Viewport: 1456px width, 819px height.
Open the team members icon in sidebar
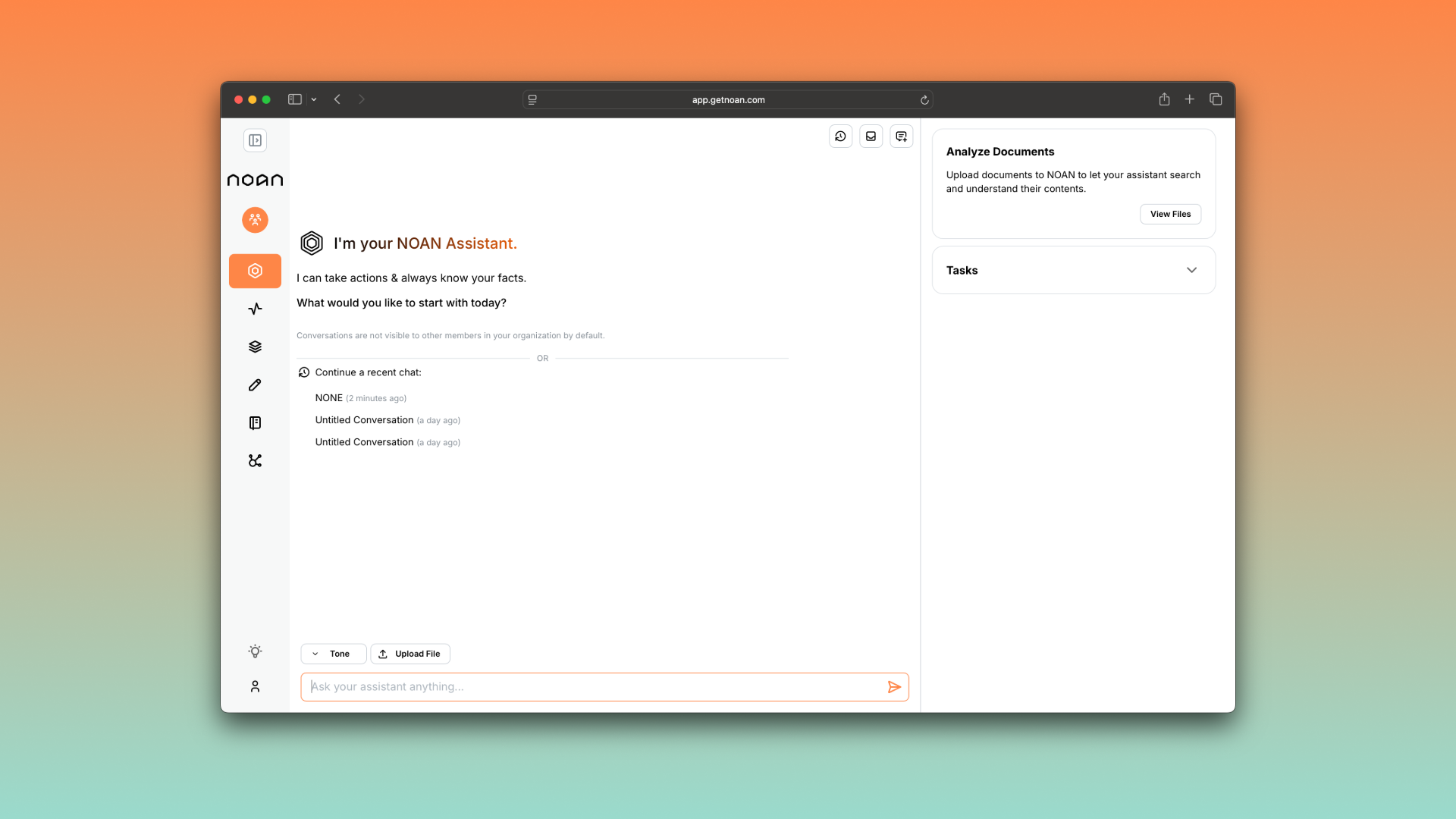point(255,220)
